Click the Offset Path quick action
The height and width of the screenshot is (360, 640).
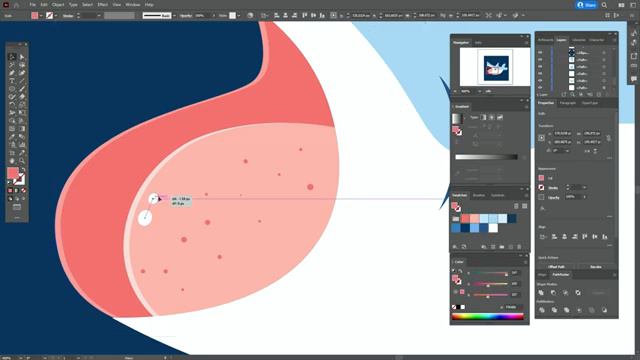[x=556, y=267]
